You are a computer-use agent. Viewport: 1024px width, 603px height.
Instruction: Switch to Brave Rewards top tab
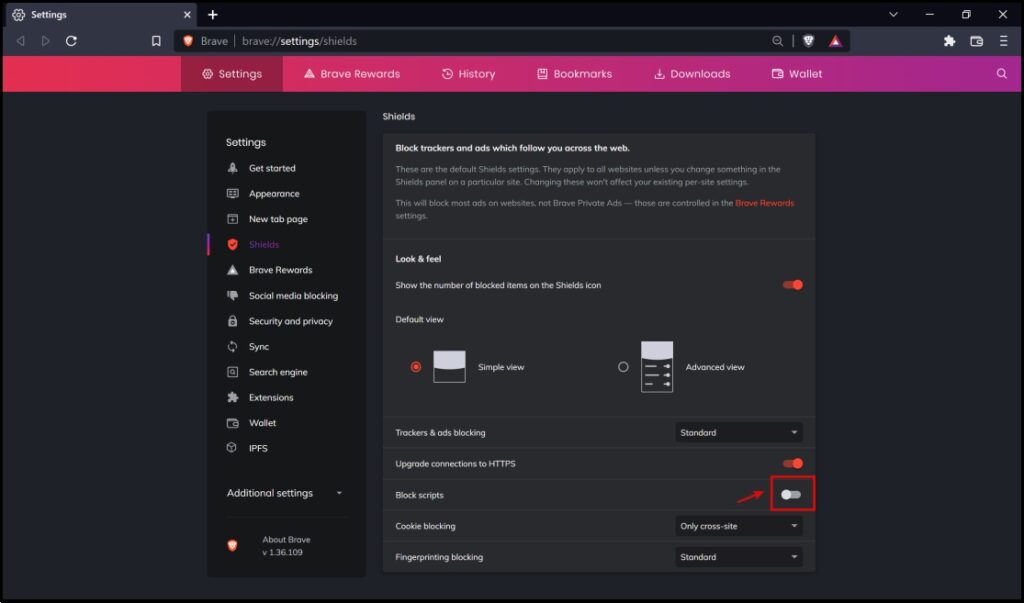click(352, 74)
